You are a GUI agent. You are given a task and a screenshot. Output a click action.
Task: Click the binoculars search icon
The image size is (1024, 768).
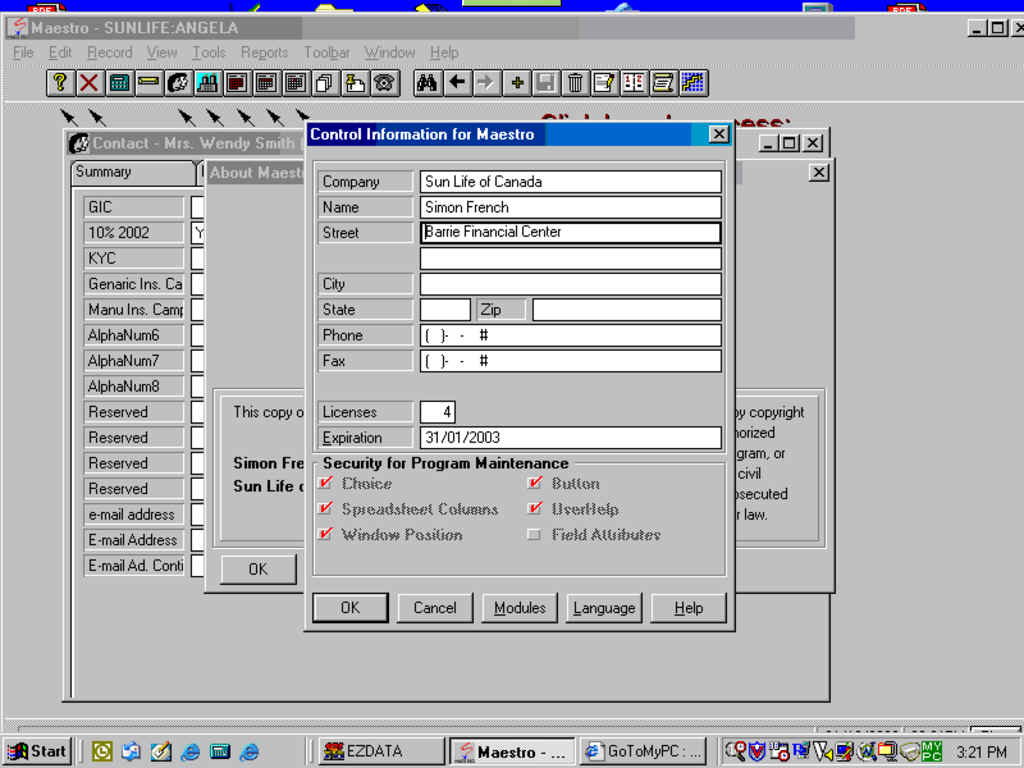click(x=427, y=83)
